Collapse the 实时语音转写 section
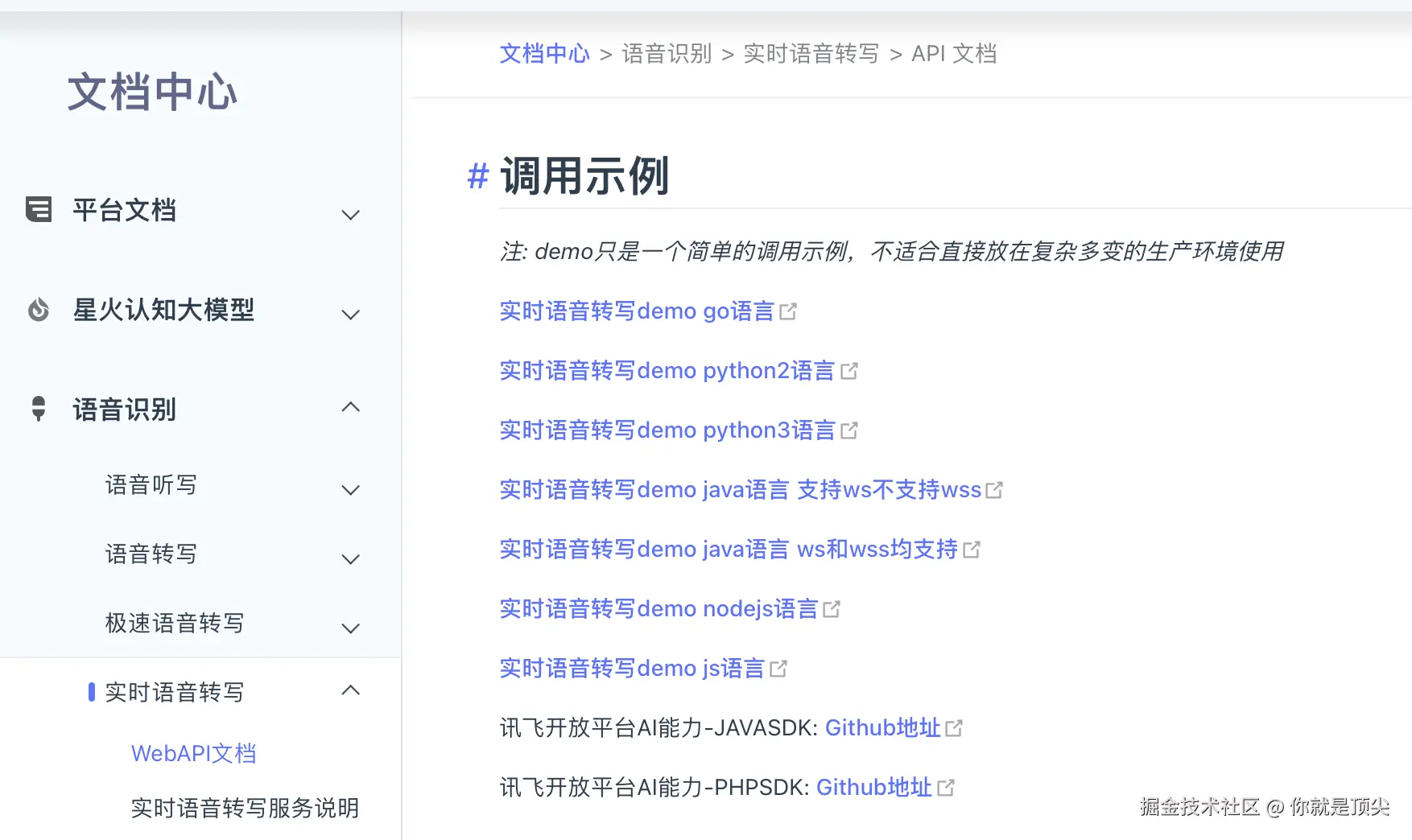The image size is (1412, 840). pyautogui.click(x=350, y=690)
